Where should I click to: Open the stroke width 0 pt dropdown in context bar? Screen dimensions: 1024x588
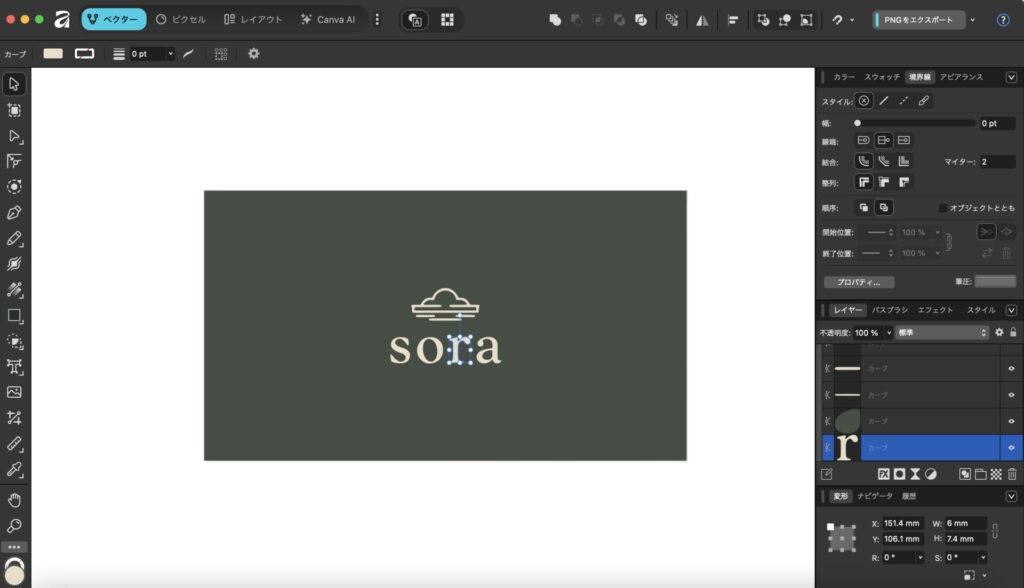coord(170,54)
